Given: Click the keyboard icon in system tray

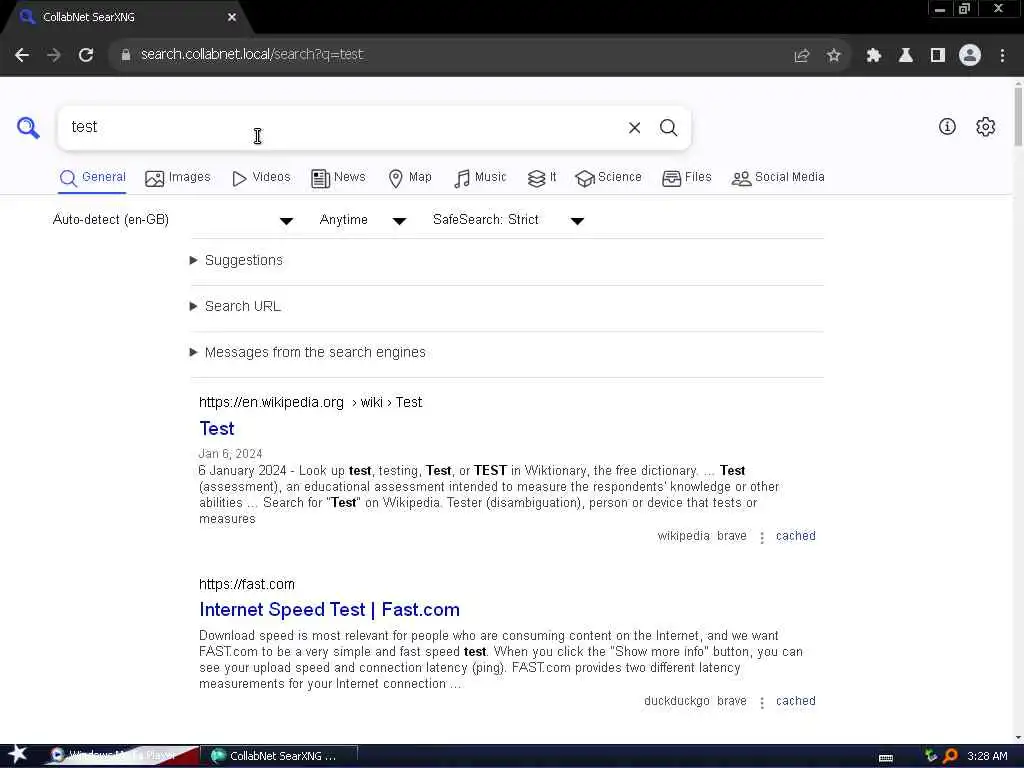Looking at the screenshot, I should pyautogui.click(x=886, y=758).
